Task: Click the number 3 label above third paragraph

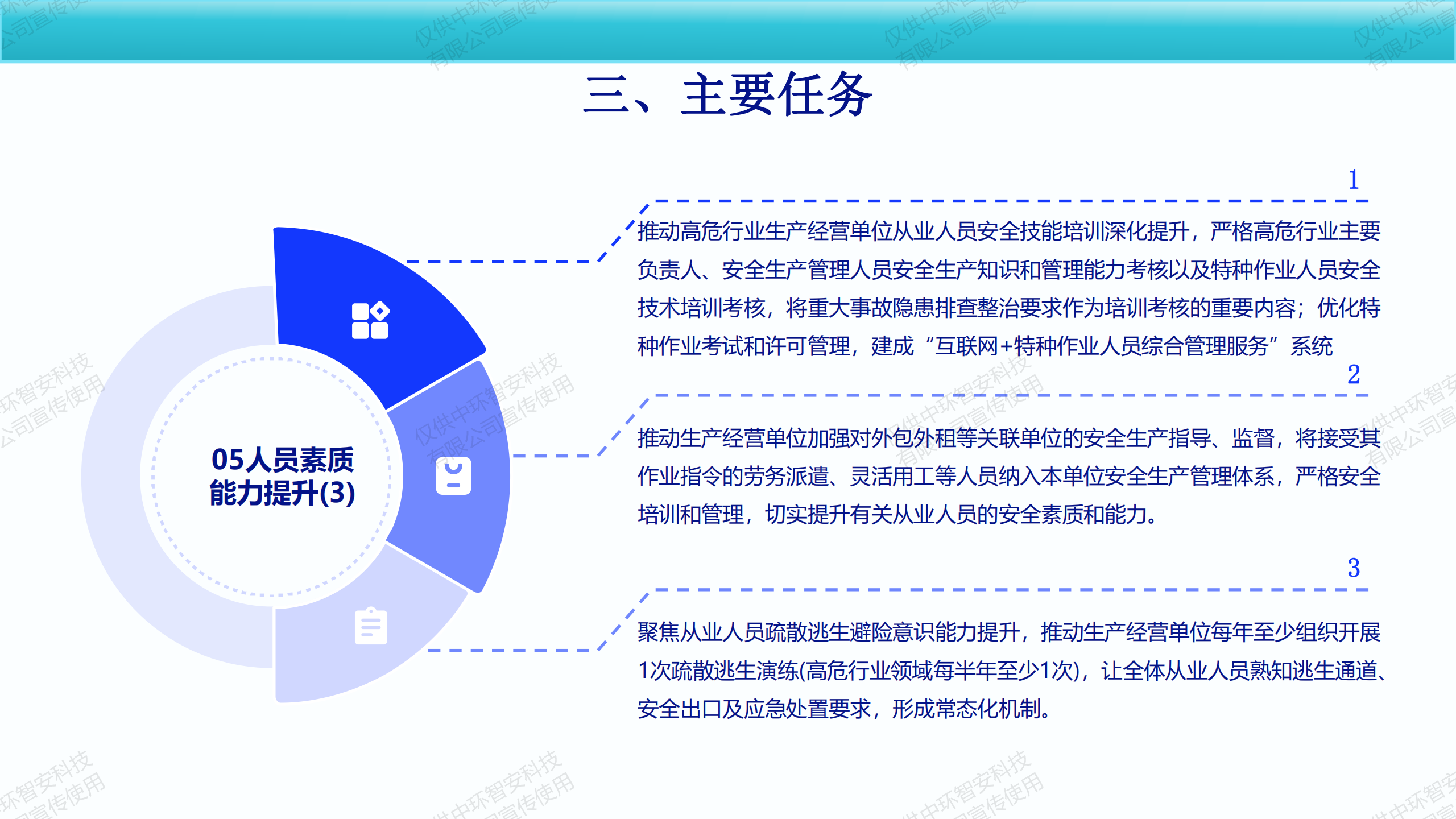Action: point(1354,568)
